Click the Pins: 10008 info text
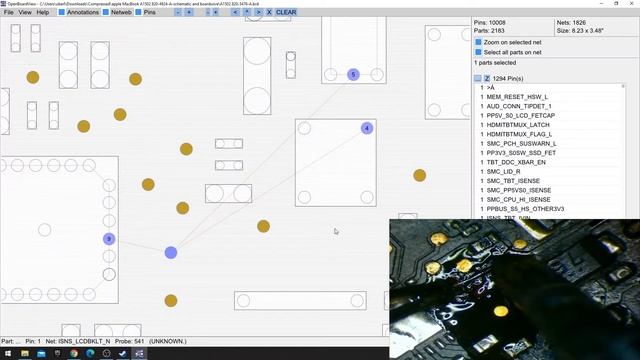Screen dimensions: 640x360 pyautogui.click(x=489, y=22)
